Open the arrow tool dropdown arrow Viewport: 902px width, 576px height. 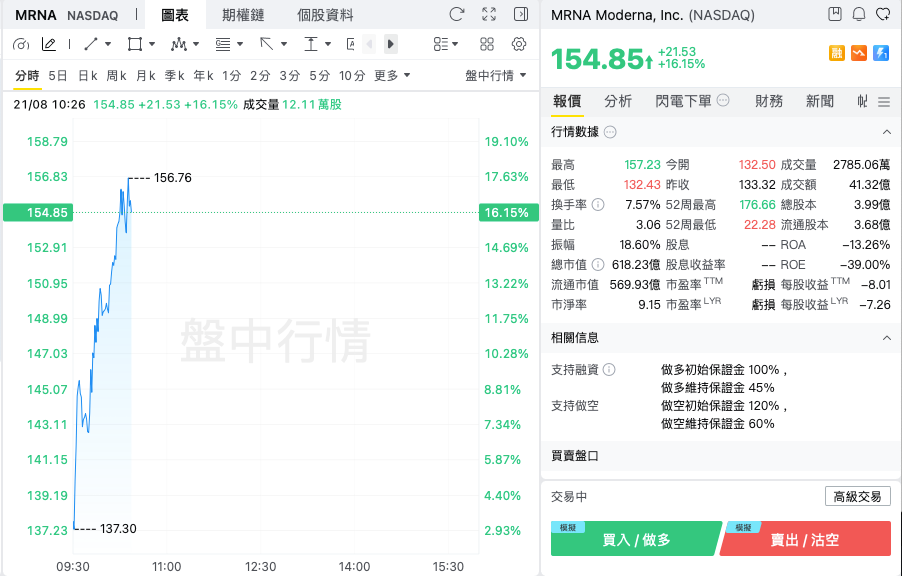tap(284, 44)
